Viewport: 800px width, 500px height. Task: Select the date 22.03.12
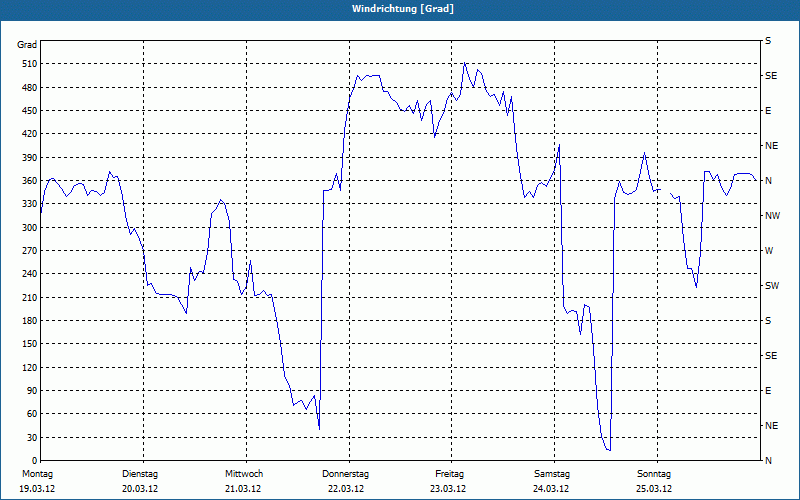(346, 489)
